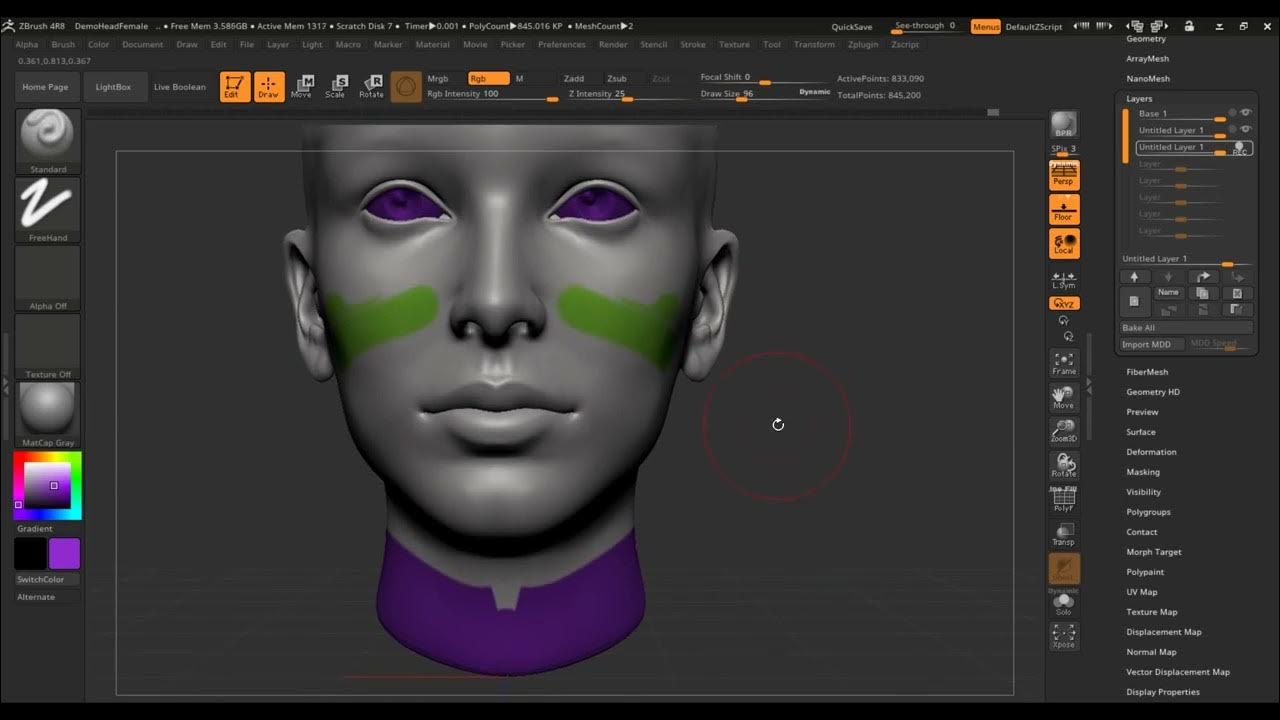The image size is (1280, 720).
Task: Click the SwitchColor button
Action: point(48,579)
